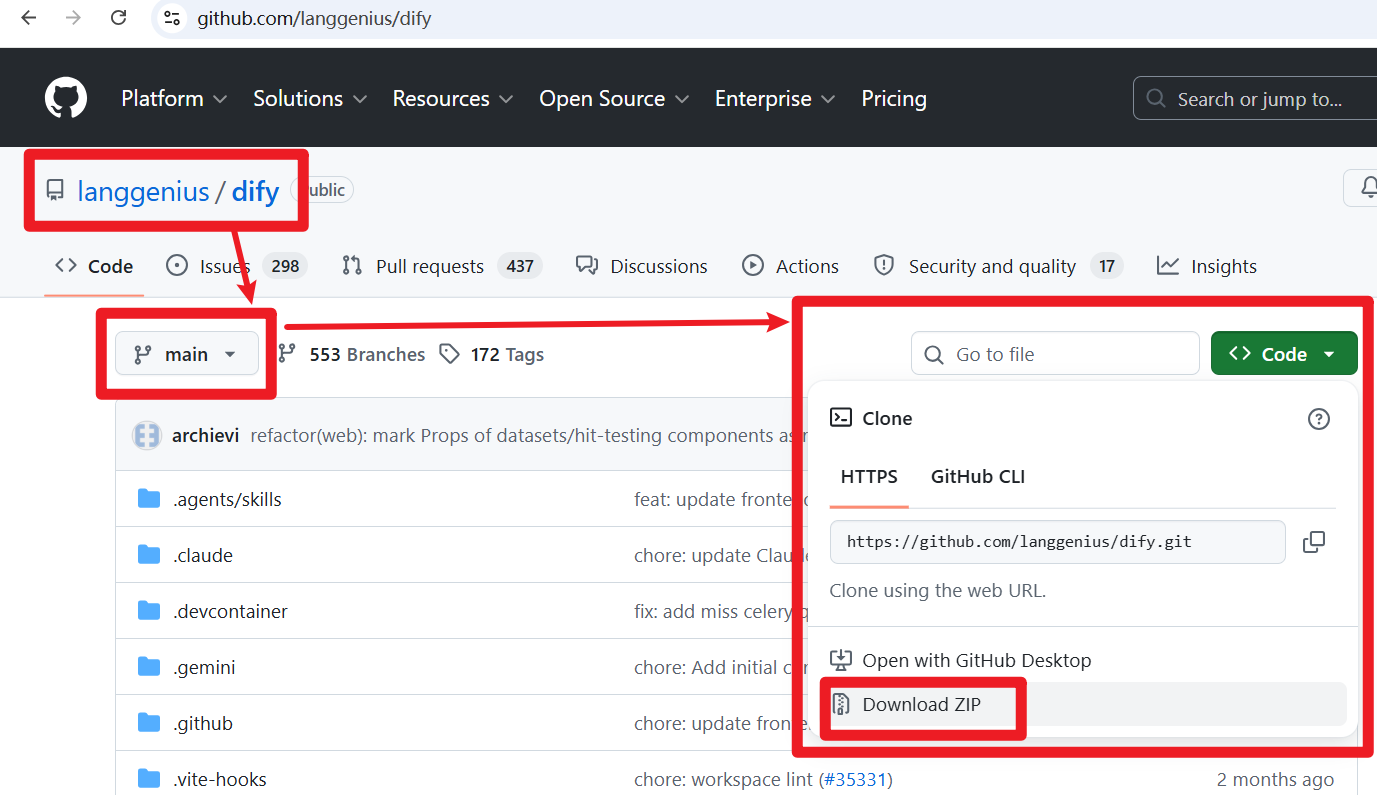Go to the Pricing page

tap(894, 99)
